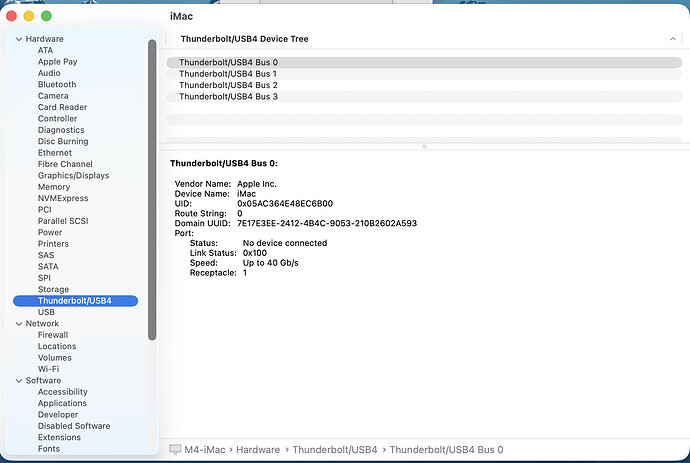Show Ethernet information
Image resolution: width=690 pixels, height=463 pixels.
[x=55, y=153]
